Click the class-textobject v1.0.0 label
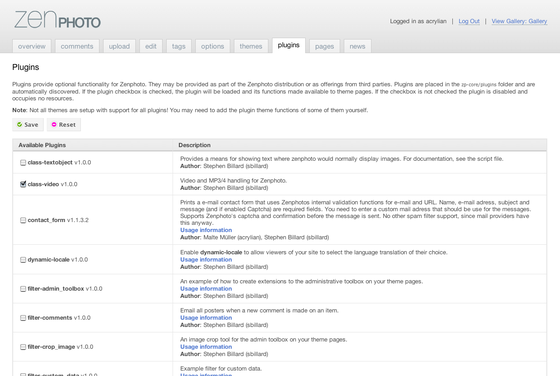This screenshot has height=376, width=560. coord(59,162)
